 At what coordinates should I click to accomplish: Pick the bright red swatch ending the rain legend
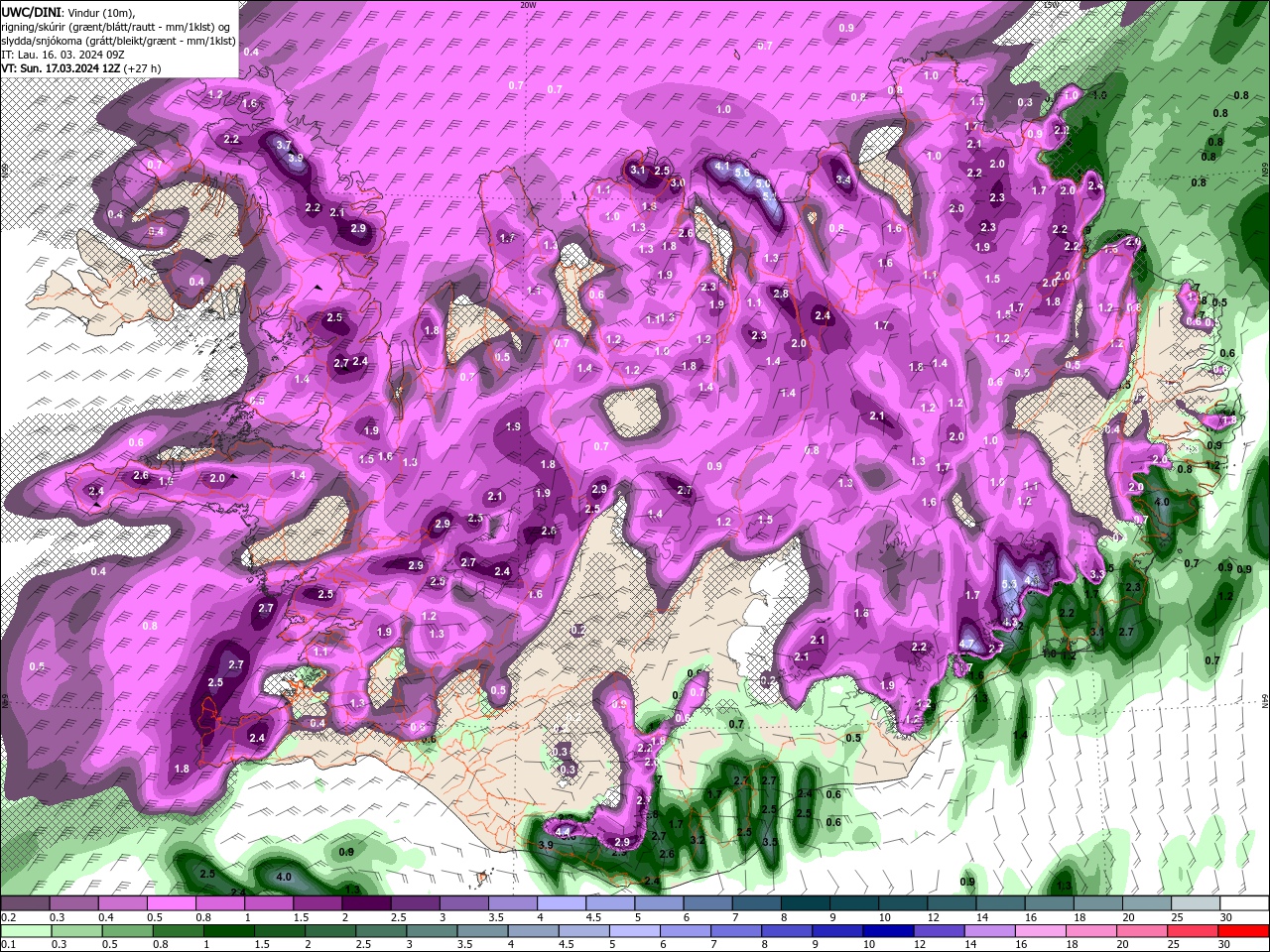(1243, 930)
